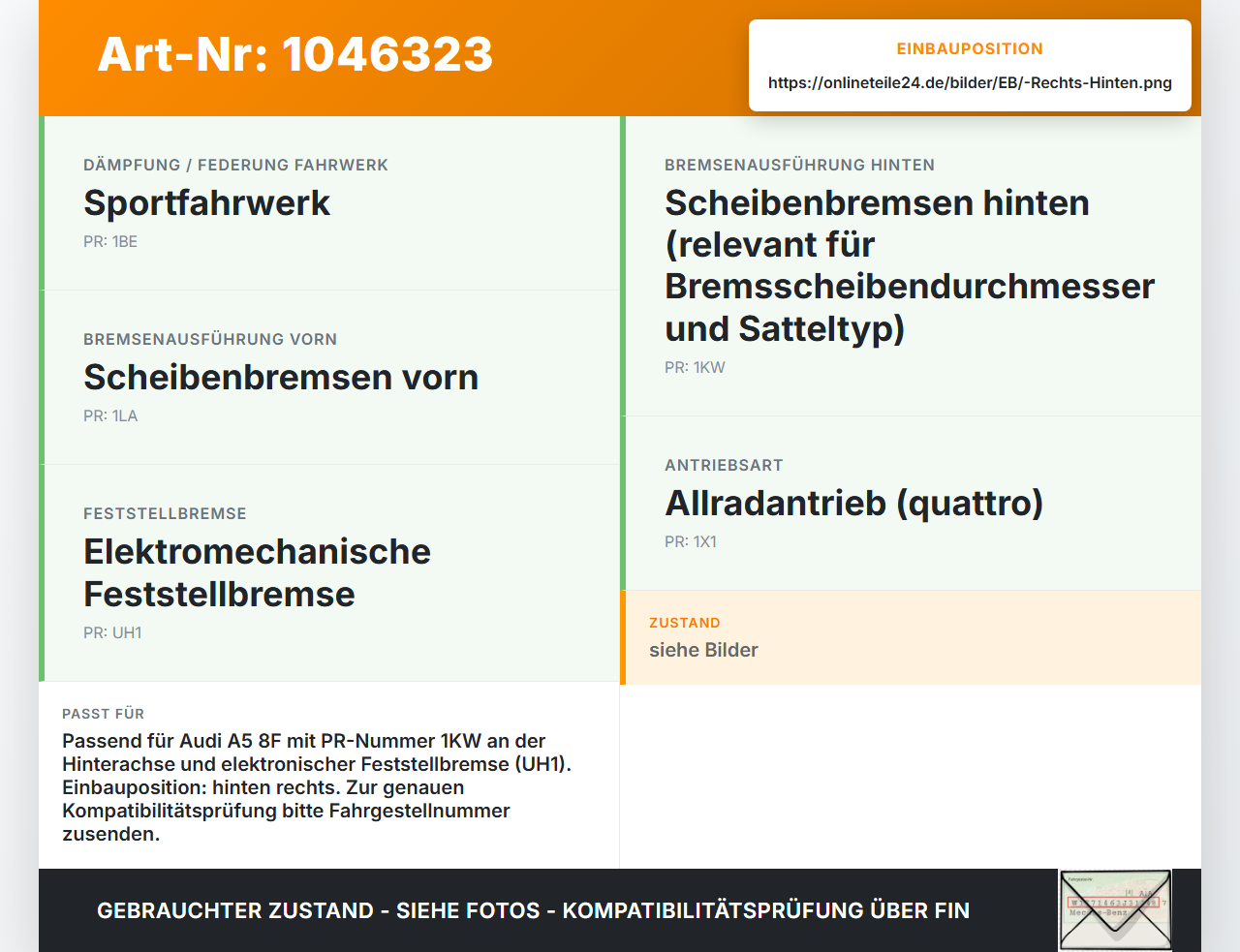1240x952 pixels.
Task: Click the EINBAUPOSITION heading
Action: (x=970, y=48)
